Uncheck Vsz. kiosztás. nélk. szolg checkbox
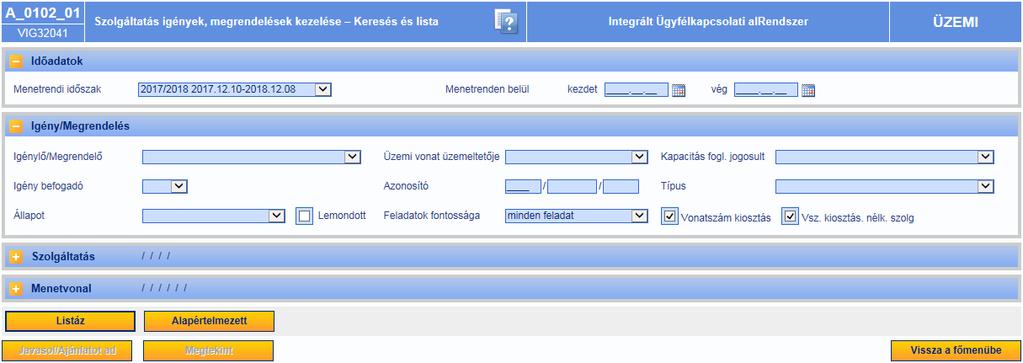Image resolution: width=1023 pixels, height=363 pixels. 790,216
